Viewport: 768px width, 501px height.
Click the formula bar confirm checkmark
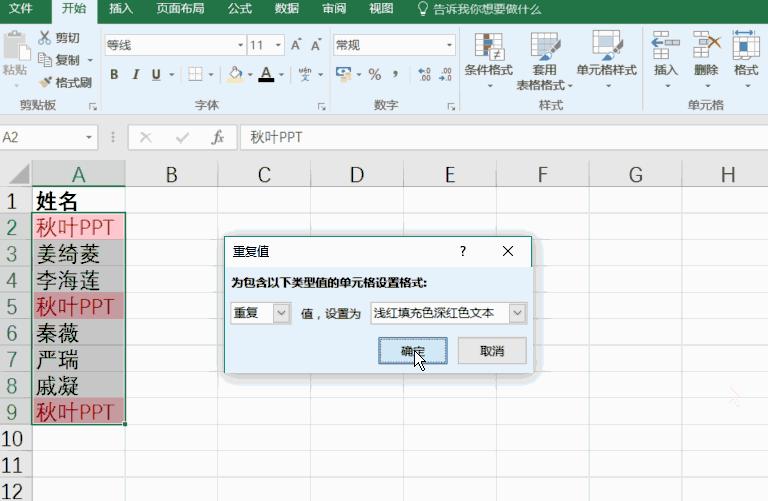(182, 137)
